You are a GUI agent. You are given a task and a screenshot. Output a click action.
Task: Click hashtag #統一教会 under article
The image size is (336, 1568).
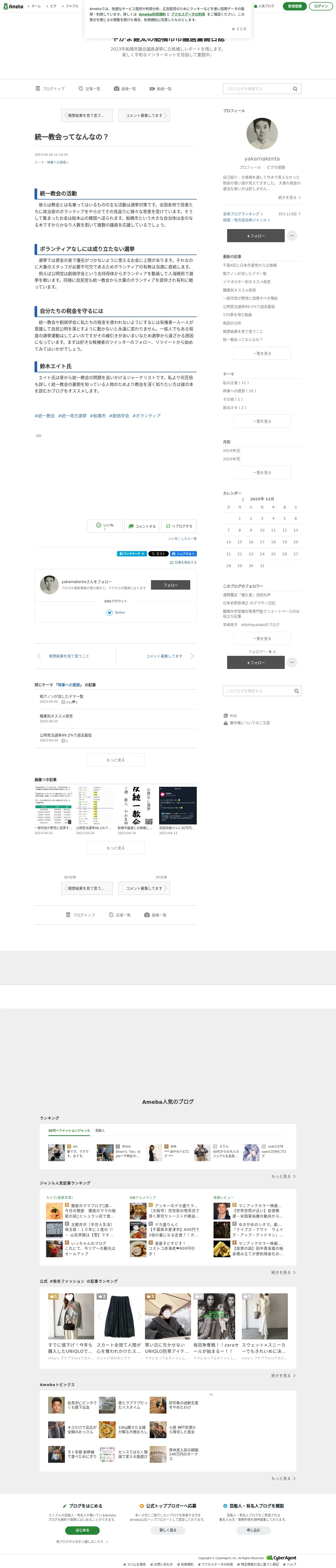coord(44,416)
